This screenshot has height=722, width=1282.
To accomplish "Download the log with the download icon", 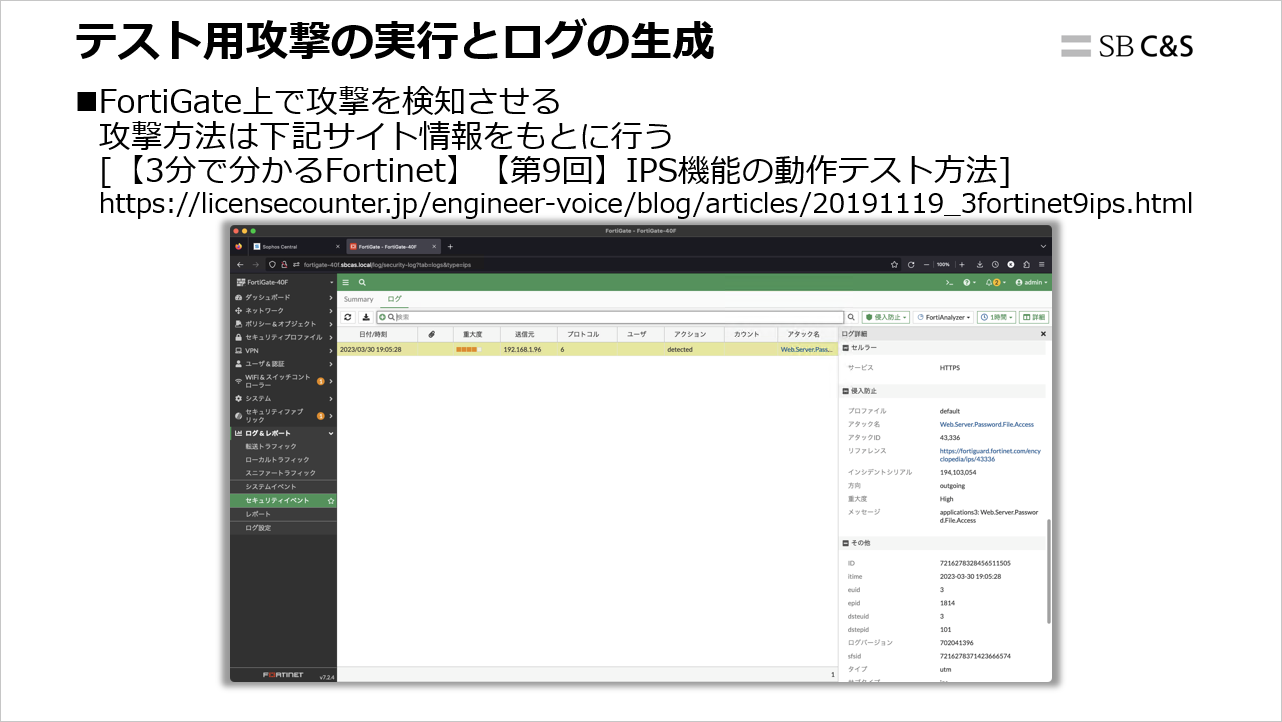I will pos(366,317).
